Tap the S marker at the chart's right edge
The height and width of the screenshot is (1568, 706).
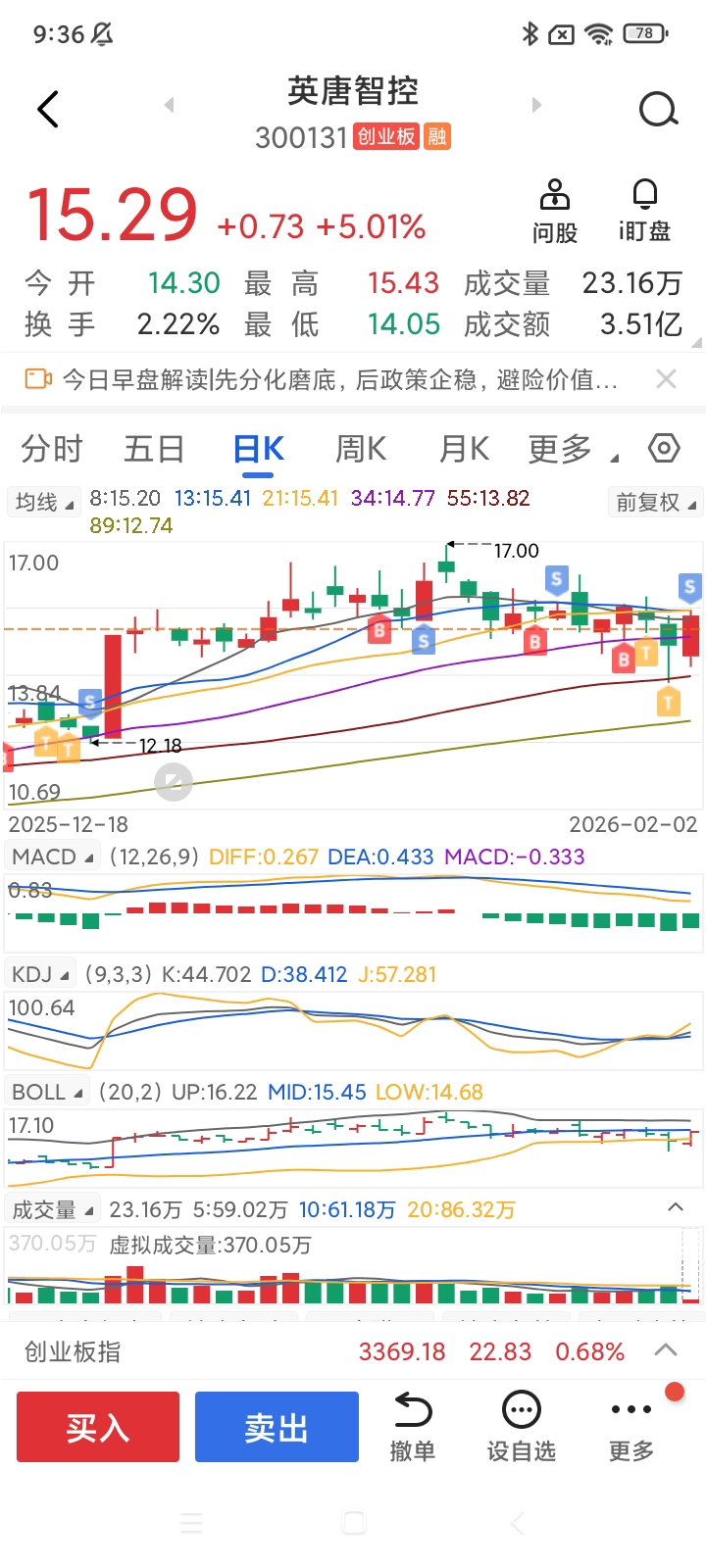tap(689, 588)
